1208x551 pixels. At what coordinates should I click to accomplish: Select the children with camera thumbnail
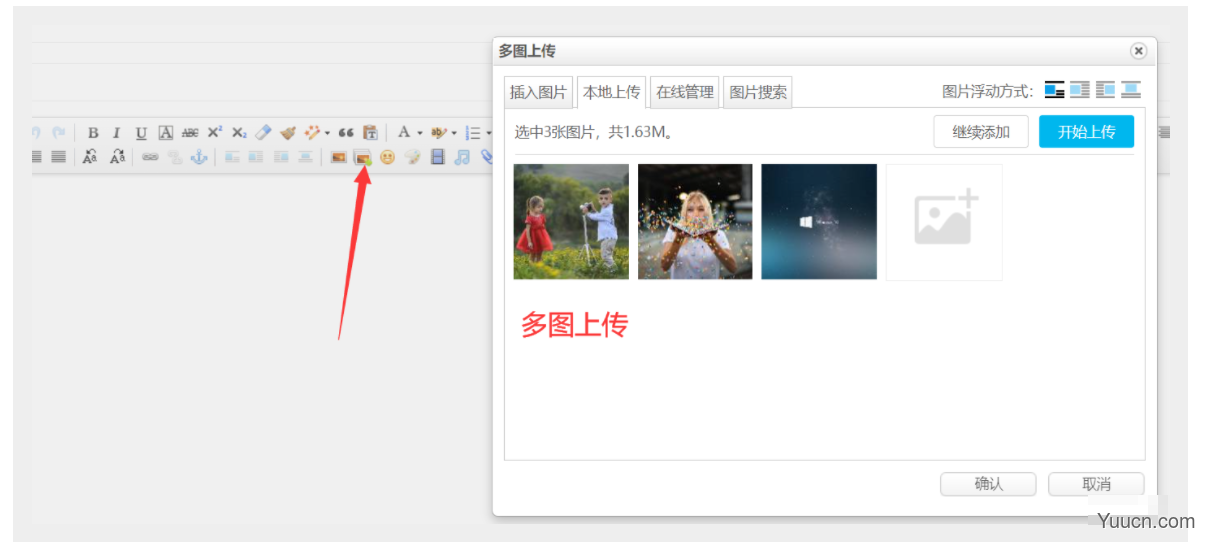pyautogui.click(x=571, y=222)
